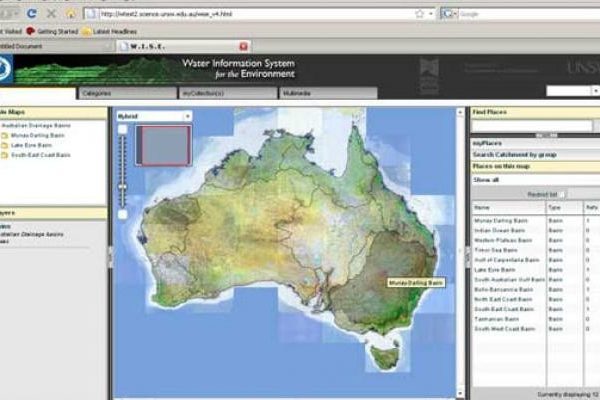This screenshot has width=600, height=400.
Task: Click the browser reload button
Action: pyautogui.click(x=31, y=14)
